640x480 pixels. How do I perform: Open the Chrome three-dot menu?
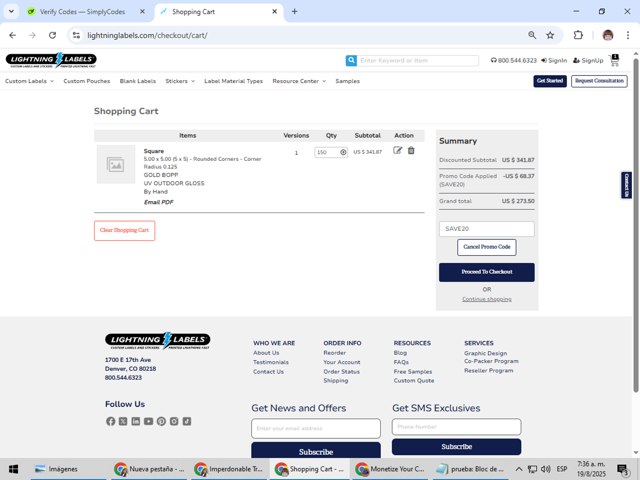628,35
